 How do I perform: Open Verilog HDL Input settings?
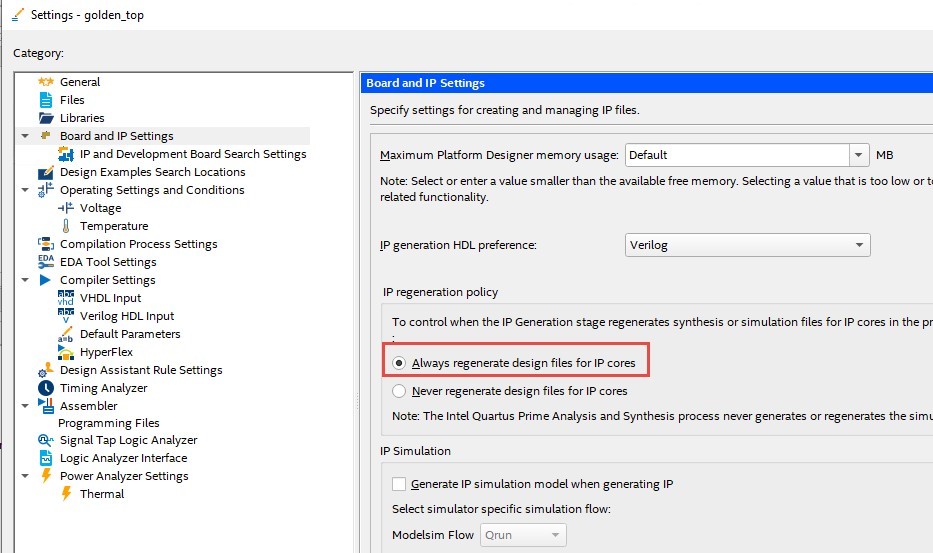click(x=127, y=316)
